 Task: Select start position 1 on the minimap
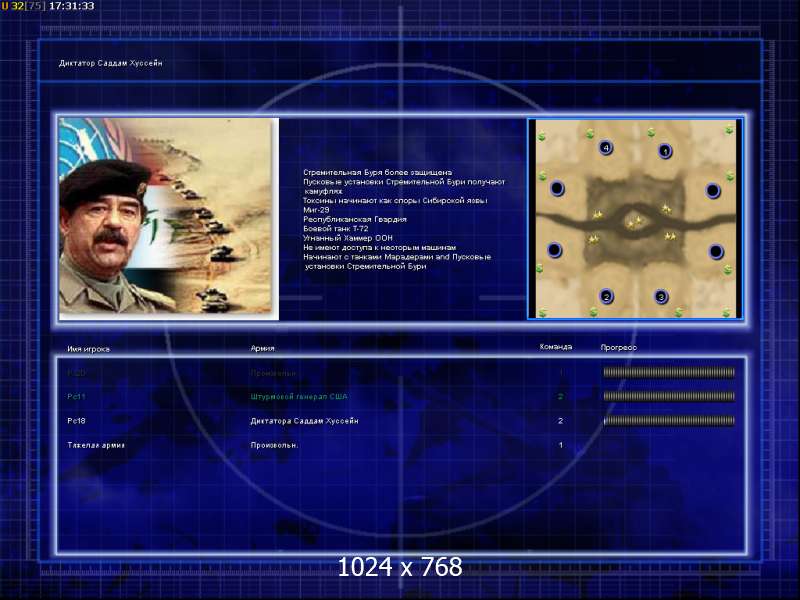click(665, 152)
